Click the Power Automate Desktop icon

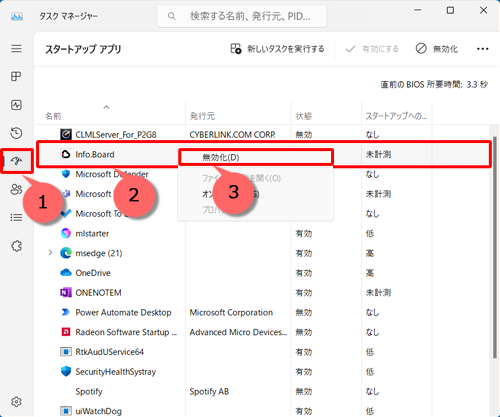(x=66, y=312)
